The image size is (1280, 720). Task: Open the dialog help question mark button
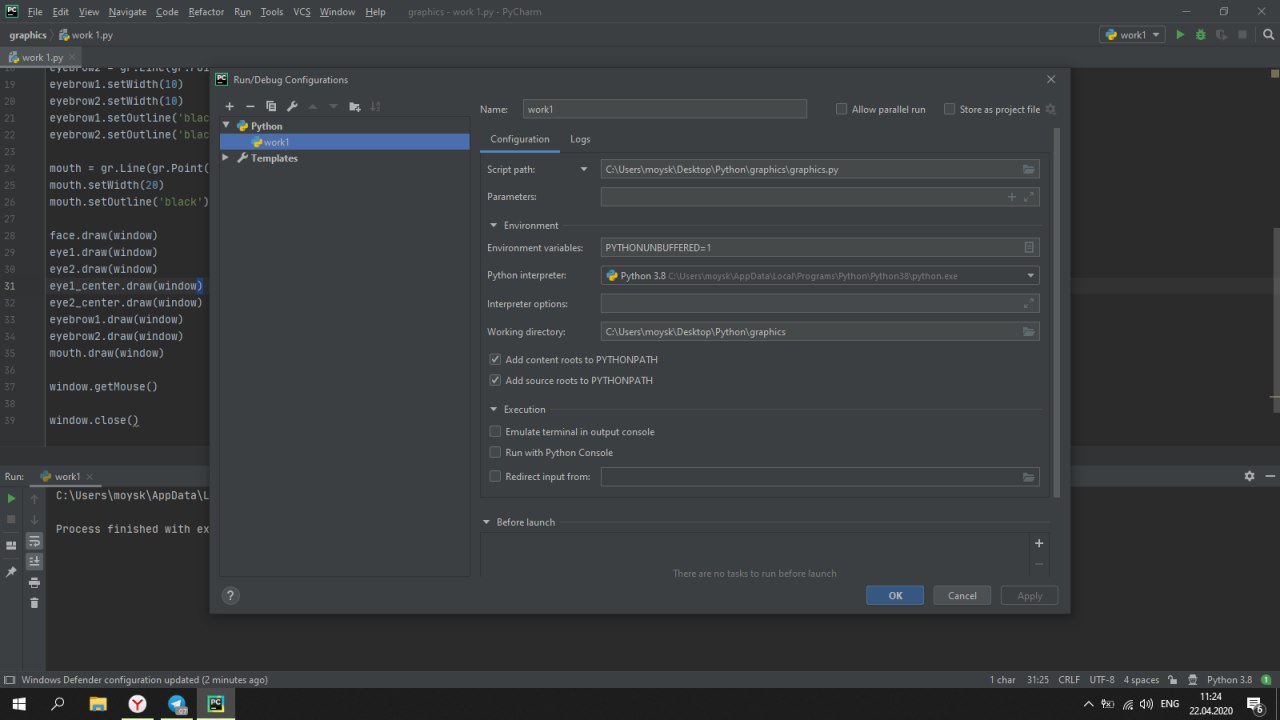tap(230, 595)
